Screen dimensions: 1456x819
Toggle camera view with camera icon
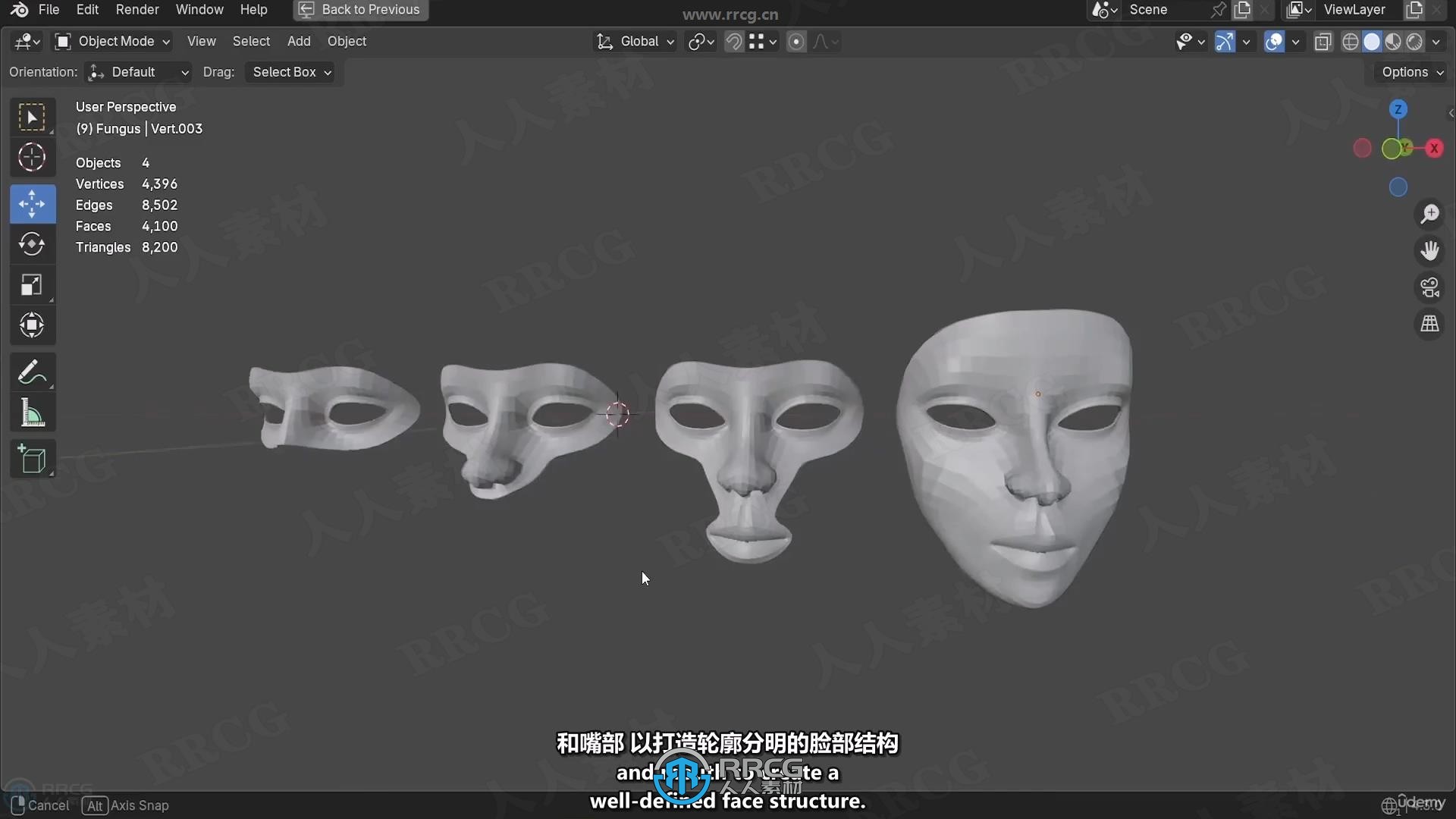1429,287
